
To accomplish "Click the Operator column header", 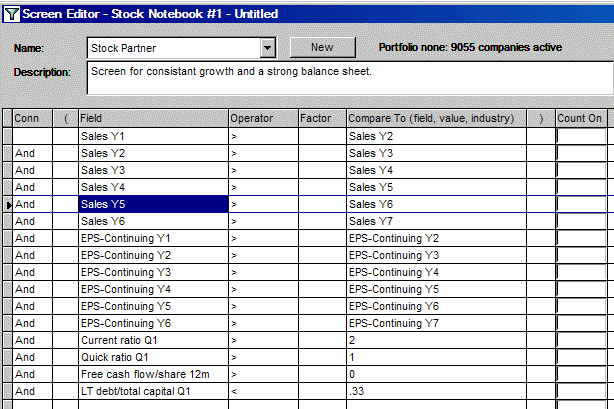I will [x=263, y=118].
